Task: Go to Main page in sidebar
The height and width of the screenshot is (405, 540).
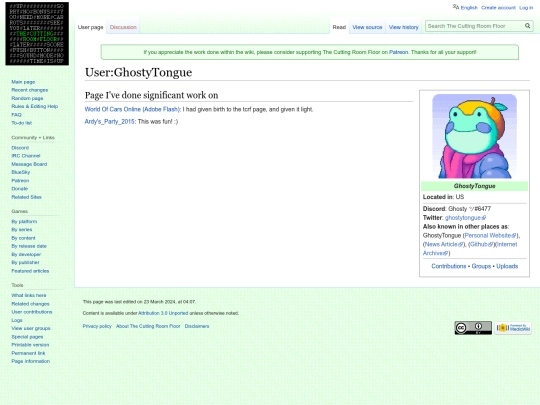Action: click(23, 82)
